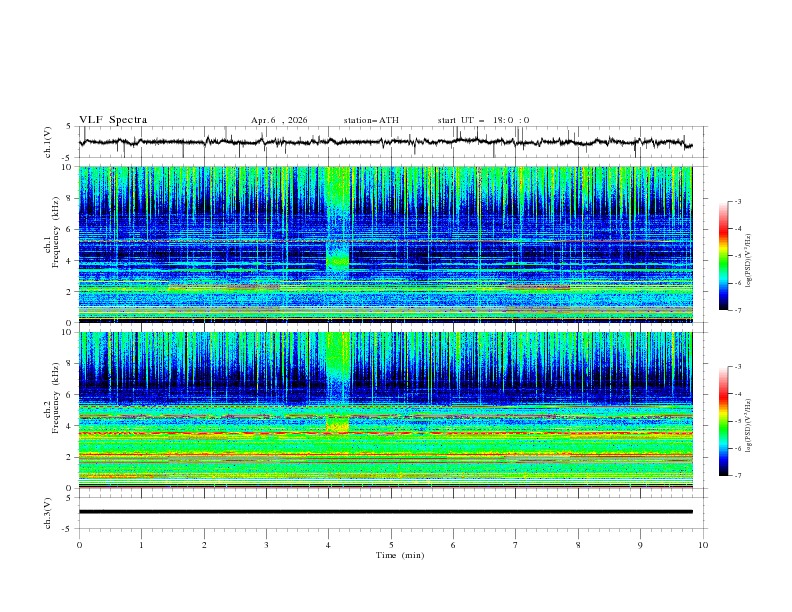This screenshot has width=792, height=612.
Task: Click the "-5" tick on ch.3(V) axis
Action: (x=68, y=529)
